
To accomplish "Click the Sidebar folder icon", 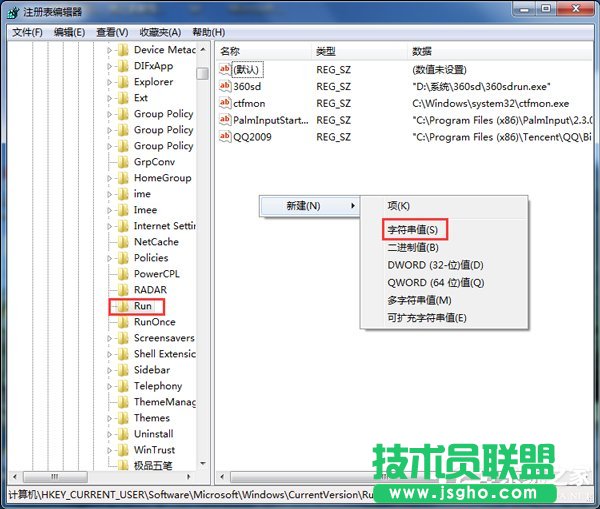I will coord(123,370).
